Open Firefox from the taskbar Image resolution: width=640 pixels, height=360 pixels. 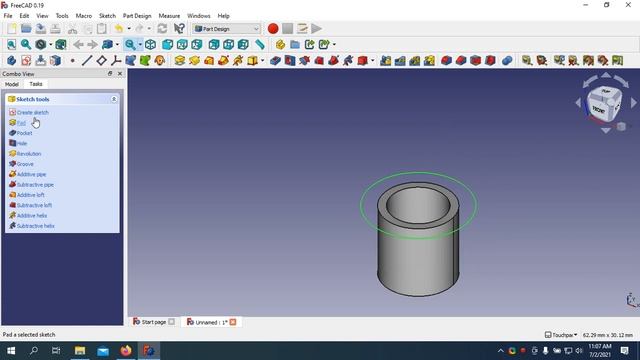pos(126,351)
